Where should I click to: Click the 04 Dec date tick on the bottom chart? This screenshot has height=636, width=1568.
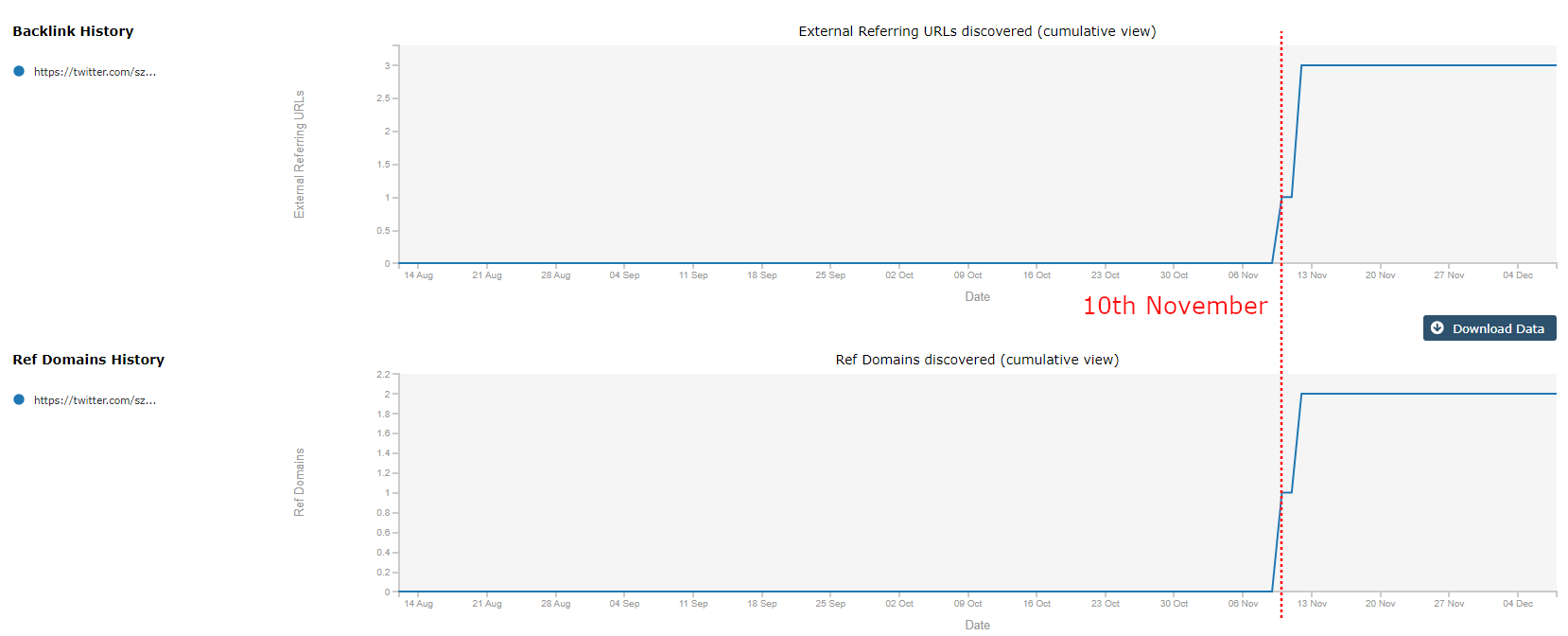1518,604
